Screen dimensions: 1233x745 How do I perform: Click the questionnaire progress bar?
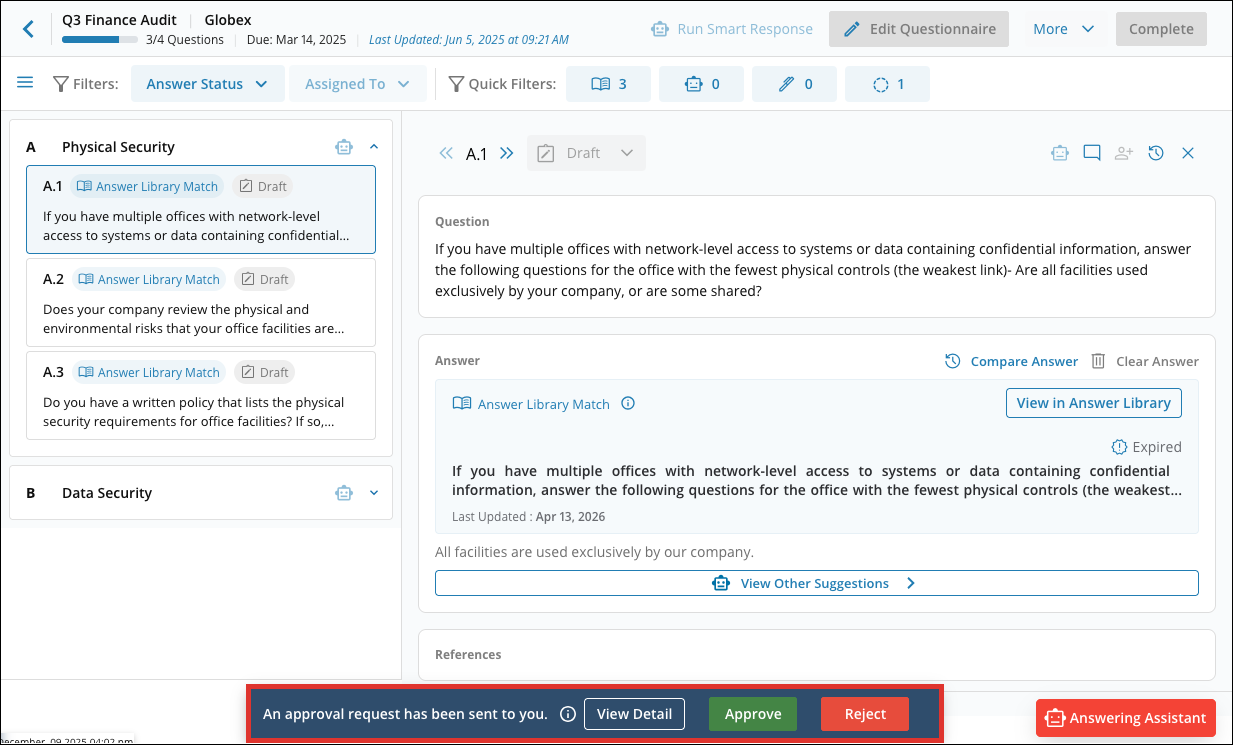click(100, 40)
